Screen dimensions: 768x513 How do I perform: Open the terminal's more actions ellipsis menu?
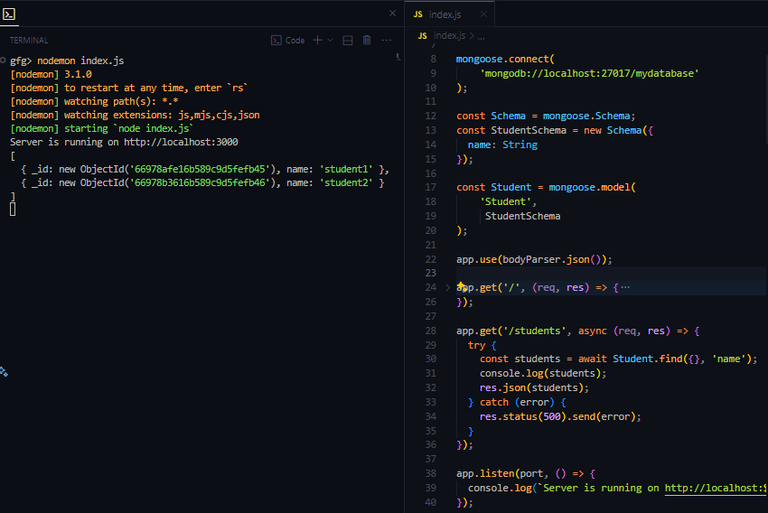(x=388, y=40)
